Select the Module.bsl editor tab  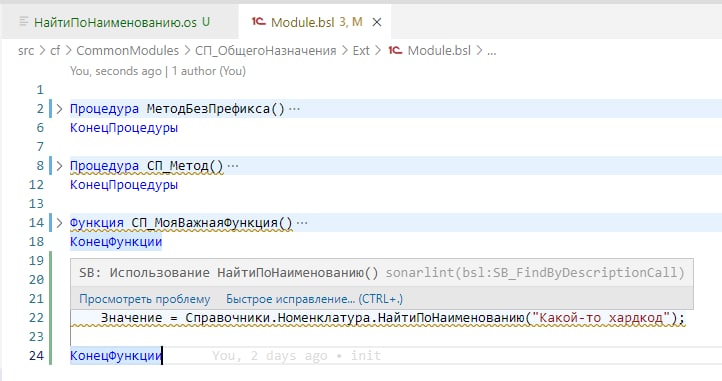pyautogui.click(x=315, y=22)
